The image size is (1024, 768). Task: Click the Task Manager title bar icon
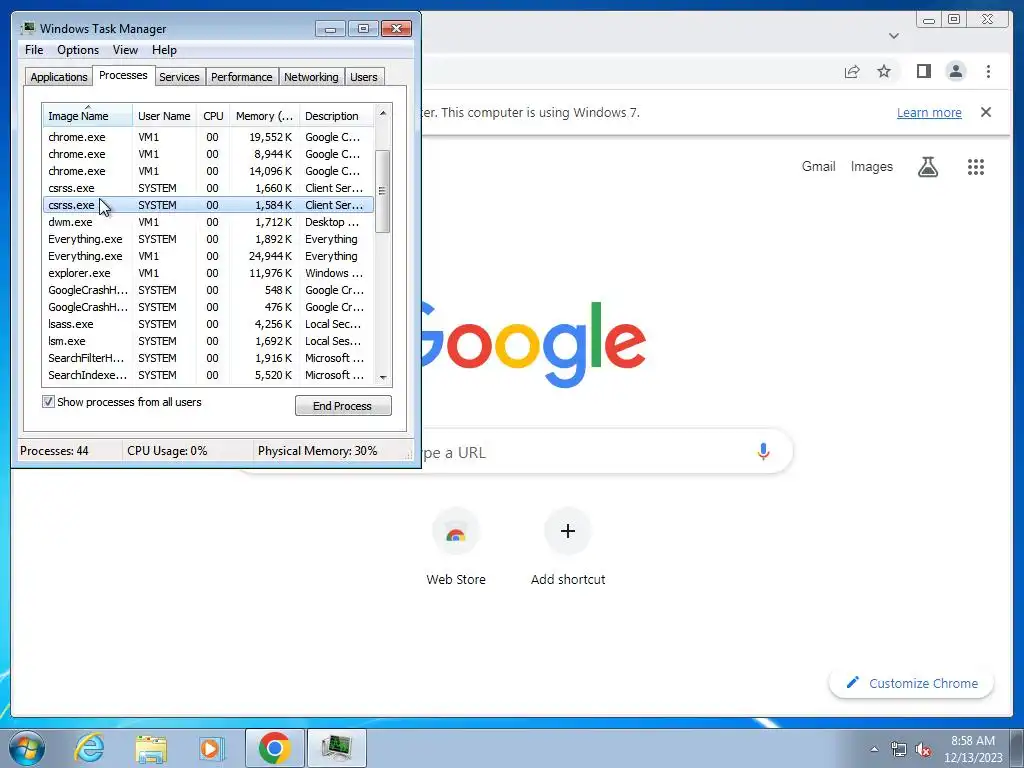[x=28, y=28]
